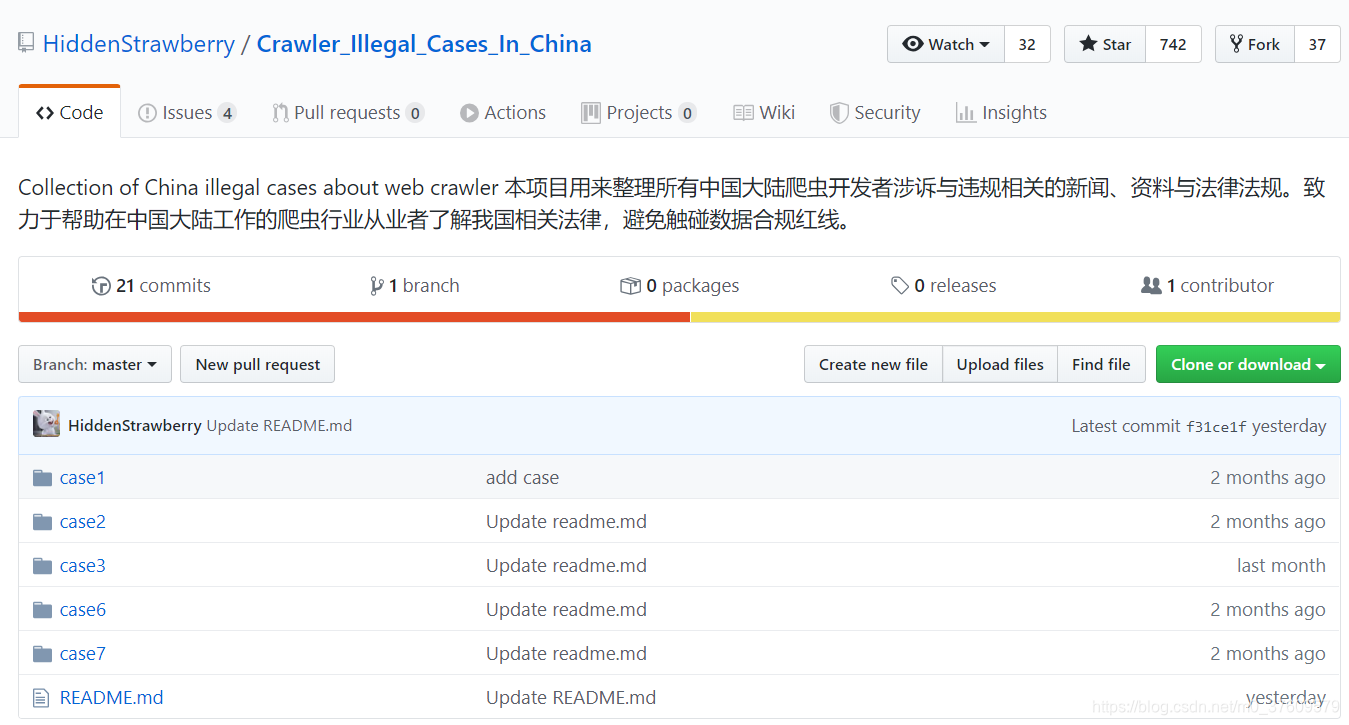Open the Actions tab
Screen dimensions: 1349x725
pos(503,113)
